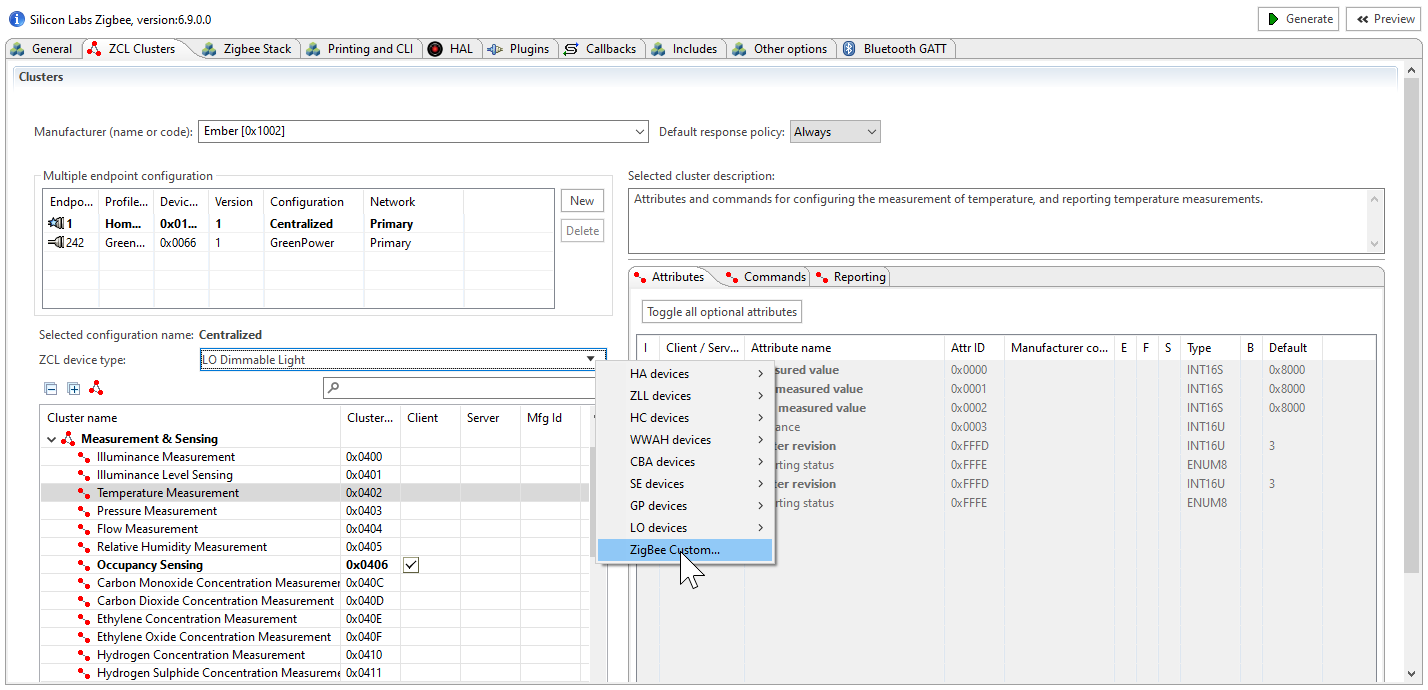Viewport: 1428px width, 690px height.
Task: Click the cluster description scrollbar
Action: pos(1375,221)
